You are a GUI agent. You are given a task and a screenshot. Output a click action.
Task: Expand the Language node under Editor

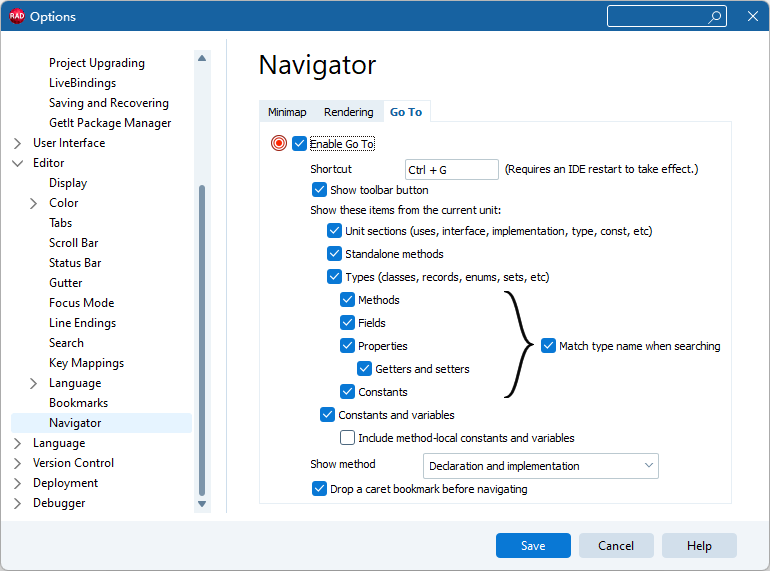[x=33, y=383]
